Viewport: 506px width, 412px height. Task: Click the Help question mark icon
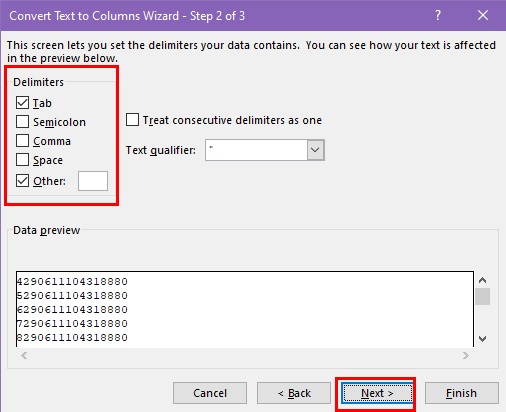point(438,15)
